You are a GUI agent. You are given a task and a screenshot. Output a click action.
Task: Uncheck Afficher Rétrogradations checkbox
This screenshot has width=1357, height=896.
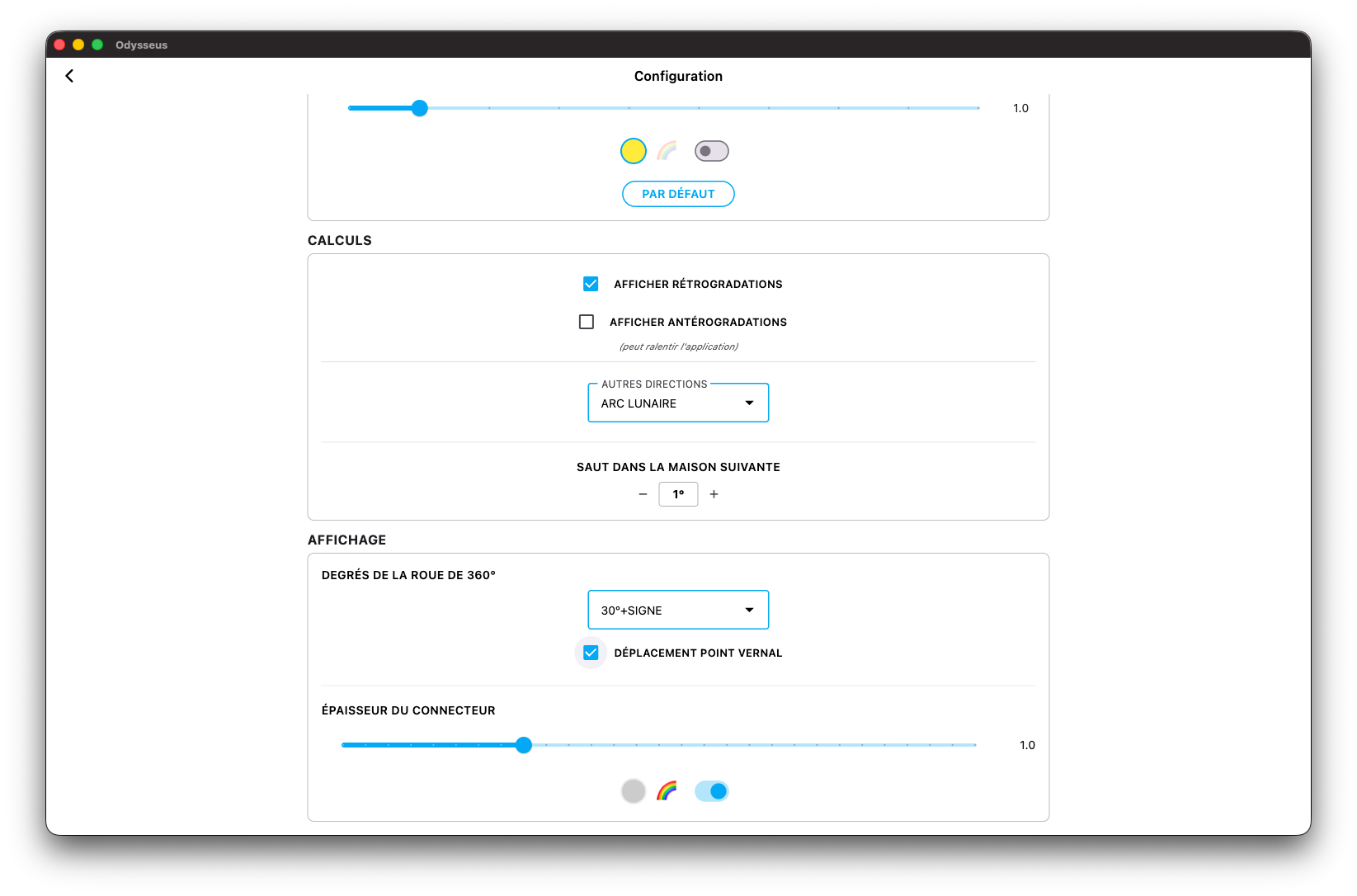pos(591,284)
